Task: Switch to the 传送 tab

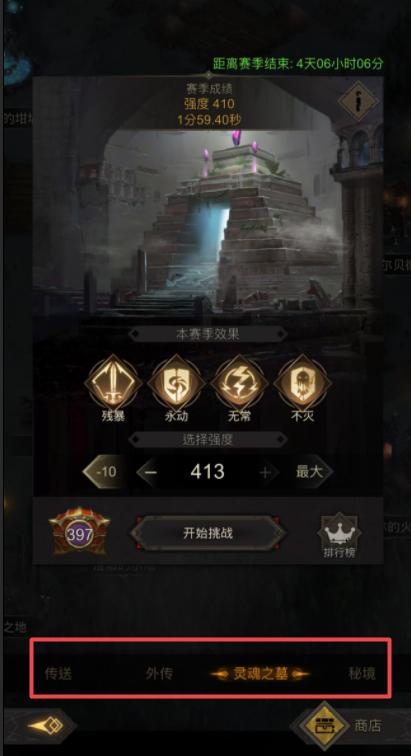Action: [x=58, y=673]
